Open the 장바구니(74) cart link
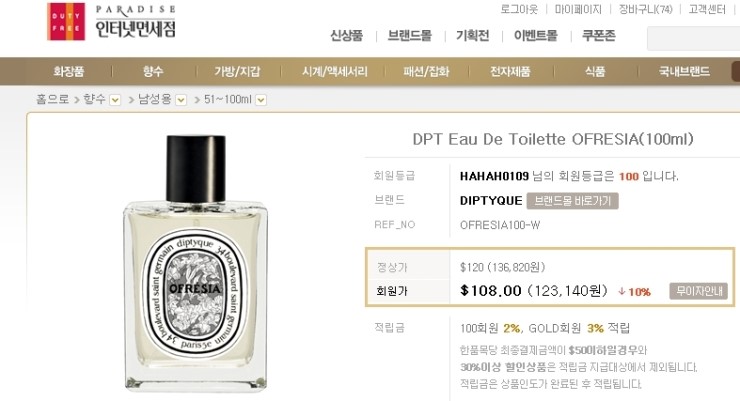Screen dimensions: 740x401 646,9
